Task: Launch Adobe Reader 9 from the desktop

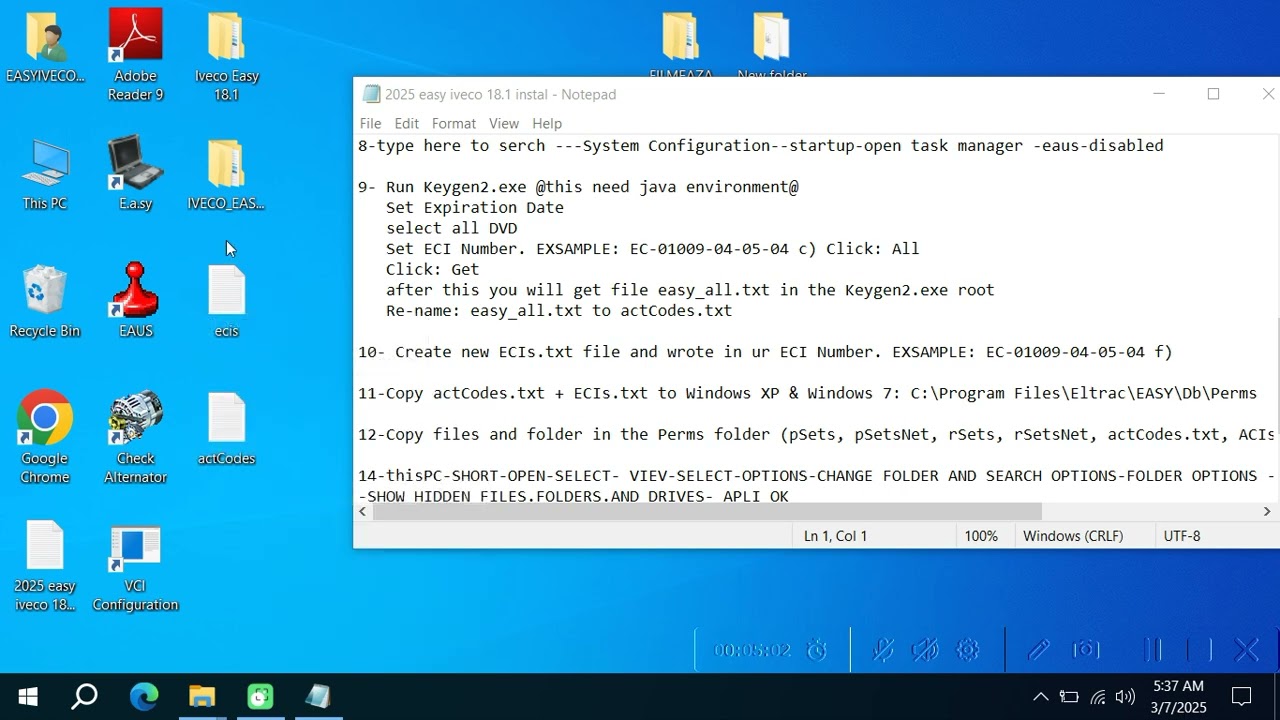Action: pos(136,54)
